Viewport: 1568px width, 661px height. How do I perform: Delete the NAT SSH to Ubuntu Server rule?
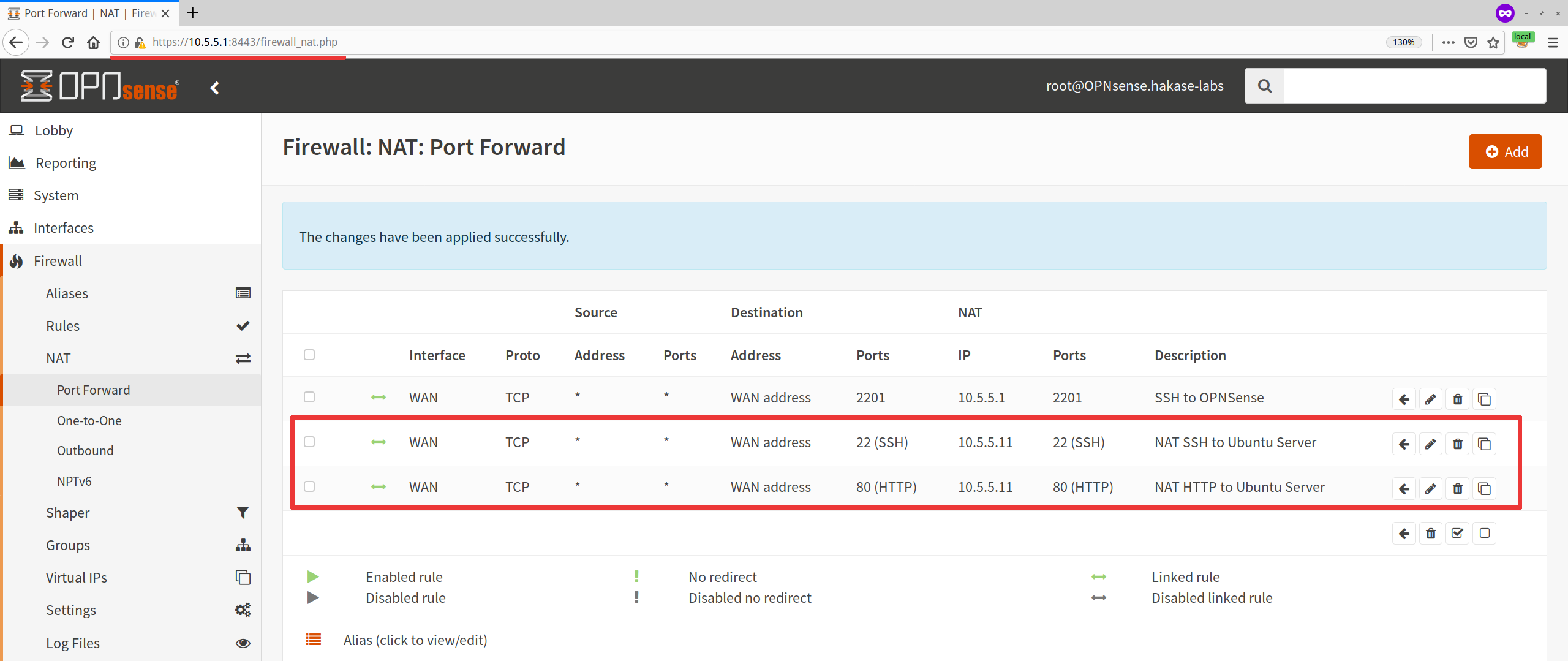click(x=1457, y=444)
